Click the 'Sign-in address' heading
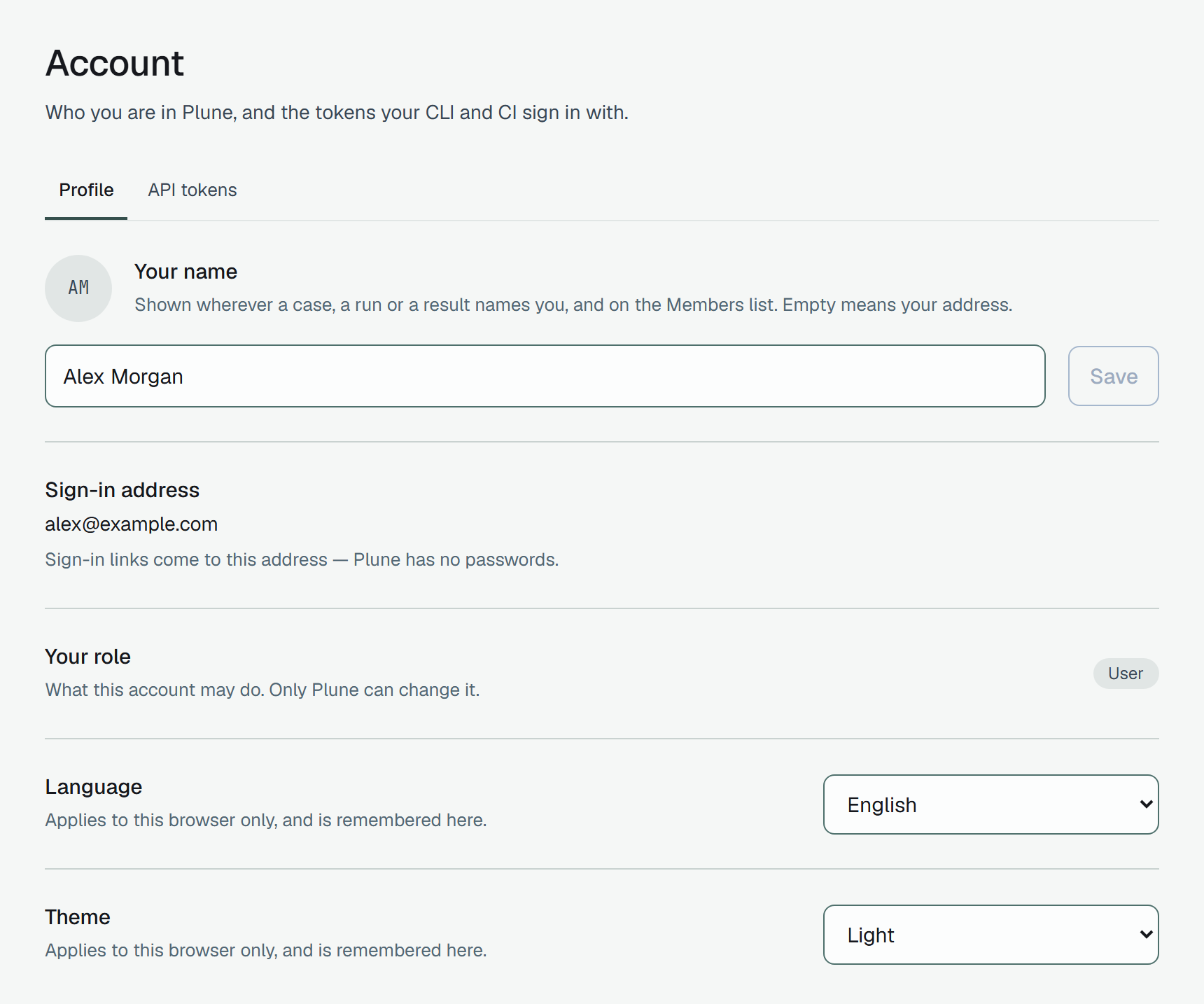The width and height of the screenshot is (1204, 1004). tap(122, 490)
